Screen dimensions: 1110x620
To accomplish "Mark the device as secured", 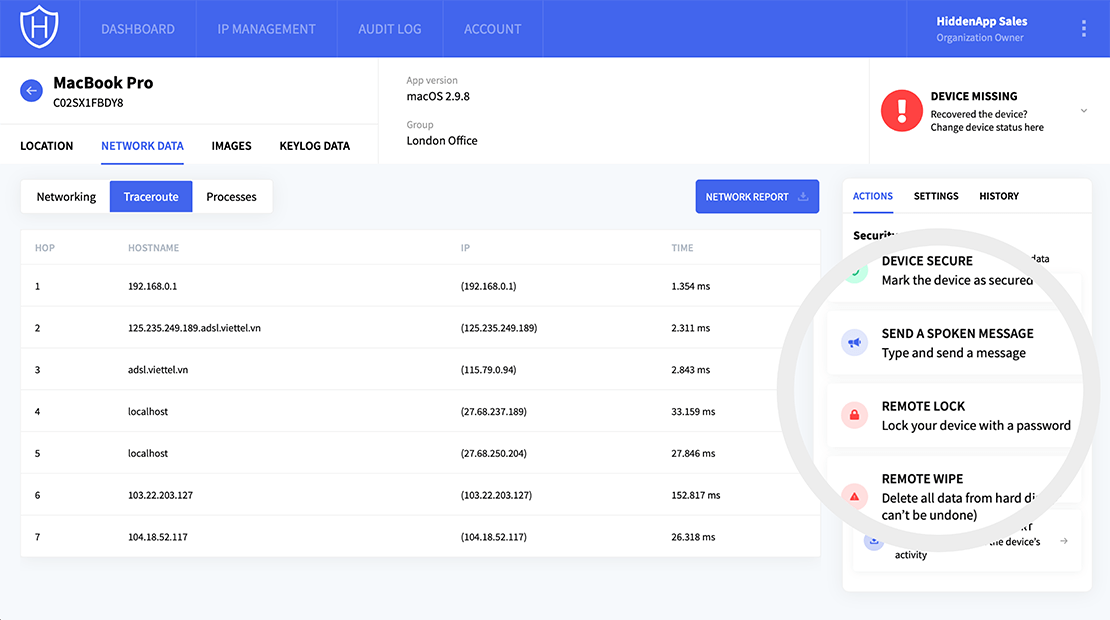I will point(956,270).
